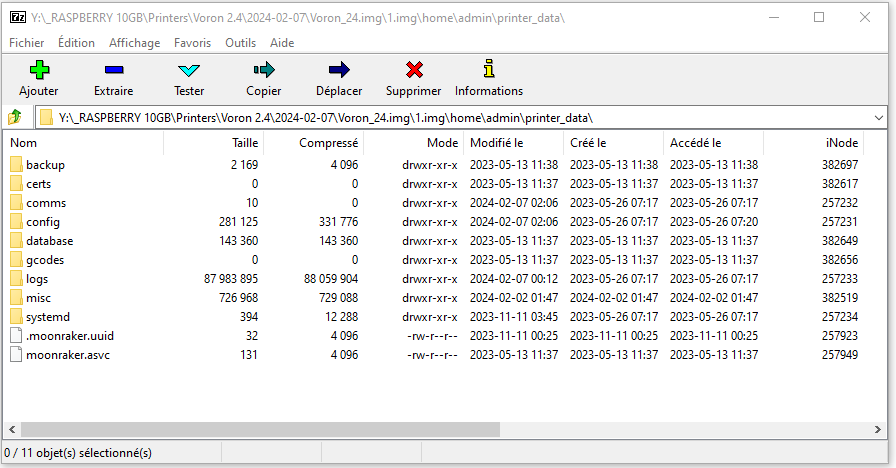Select the database folder icon
Screen dimensions: 896x468
pyautogui.click(x=16, y=241)
